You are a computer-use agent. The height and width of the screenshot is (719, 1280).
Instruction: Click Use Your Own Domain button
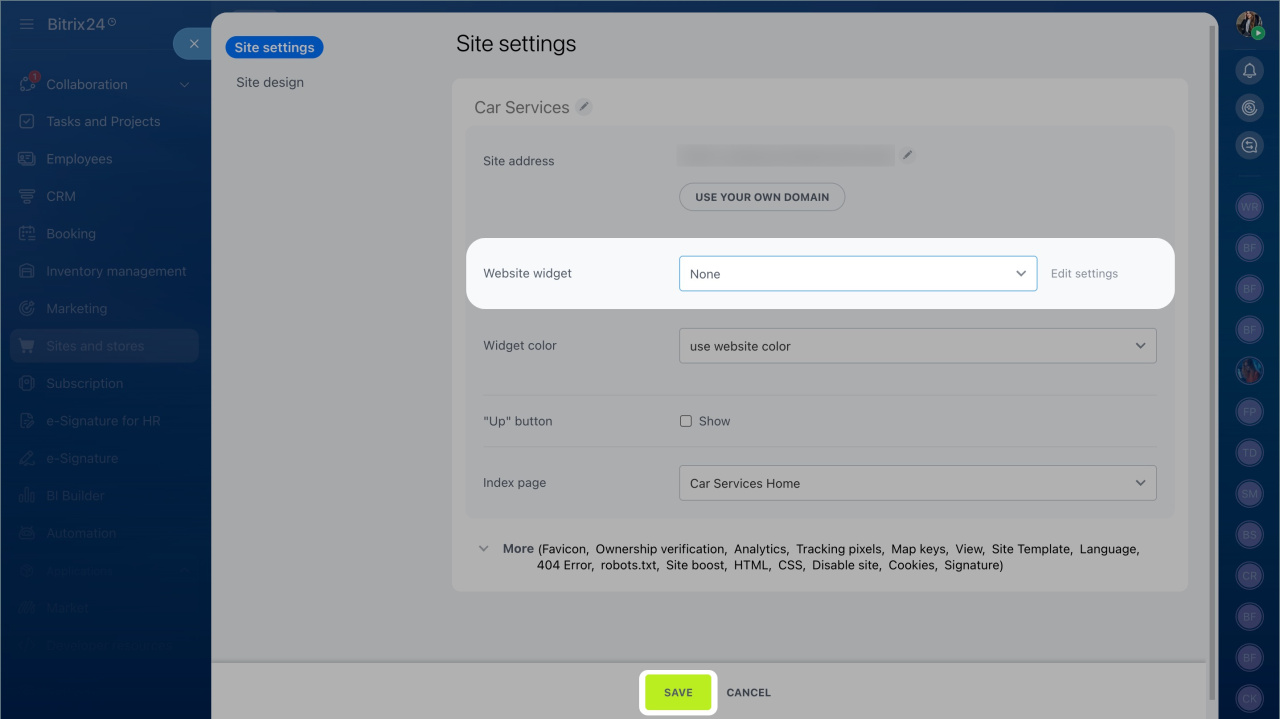point(762,197)
